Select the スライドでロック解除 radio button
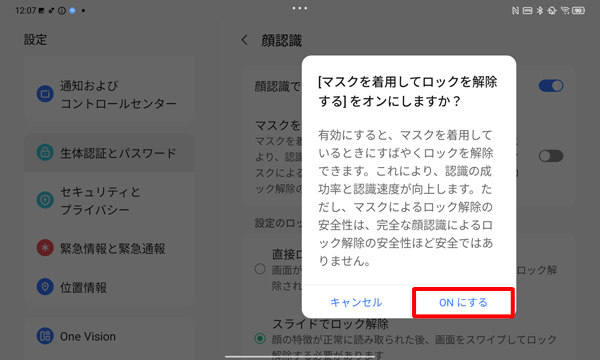Viewport: 600px width, 360px height. [260, 338]
